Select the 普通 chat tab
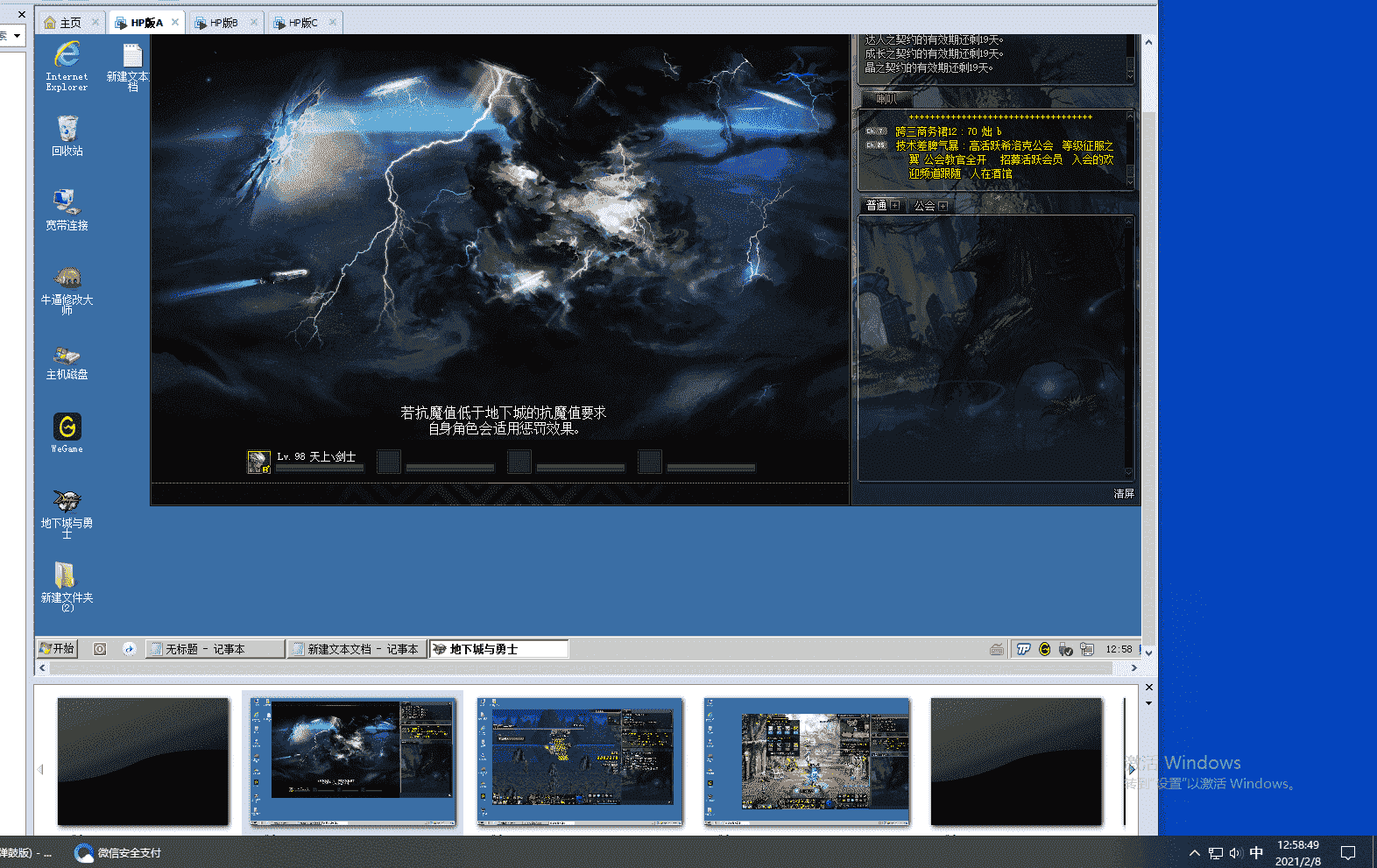The image size is (1377, 868). click(x=876, y=206)
